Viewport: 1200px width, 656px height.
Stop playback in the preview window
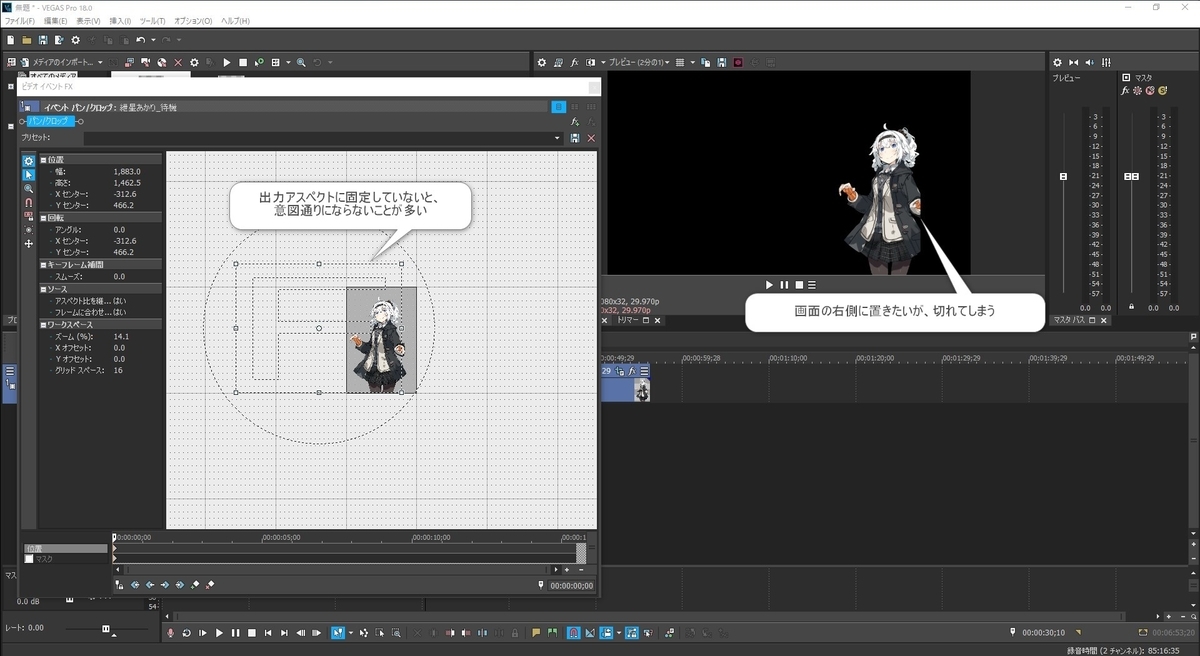click(798, 285)
